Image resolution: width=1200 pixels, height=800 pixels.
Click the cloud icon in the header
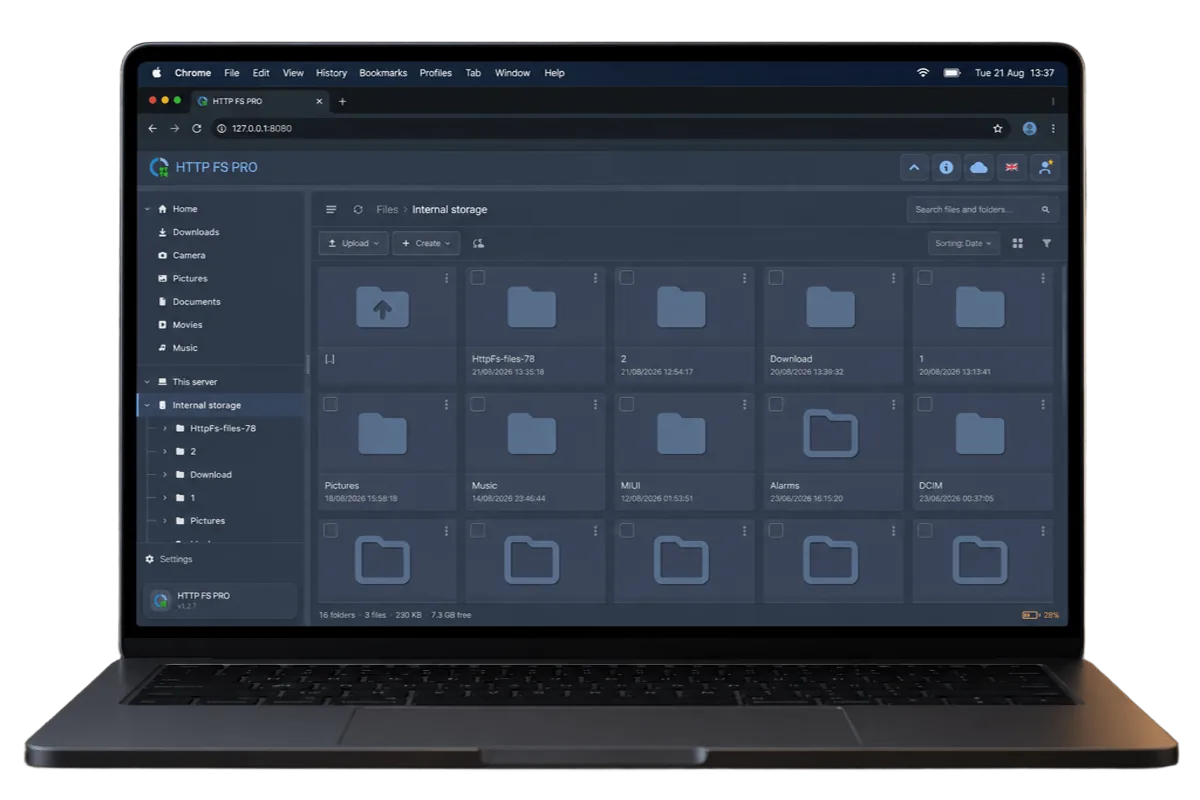[979, 168]
